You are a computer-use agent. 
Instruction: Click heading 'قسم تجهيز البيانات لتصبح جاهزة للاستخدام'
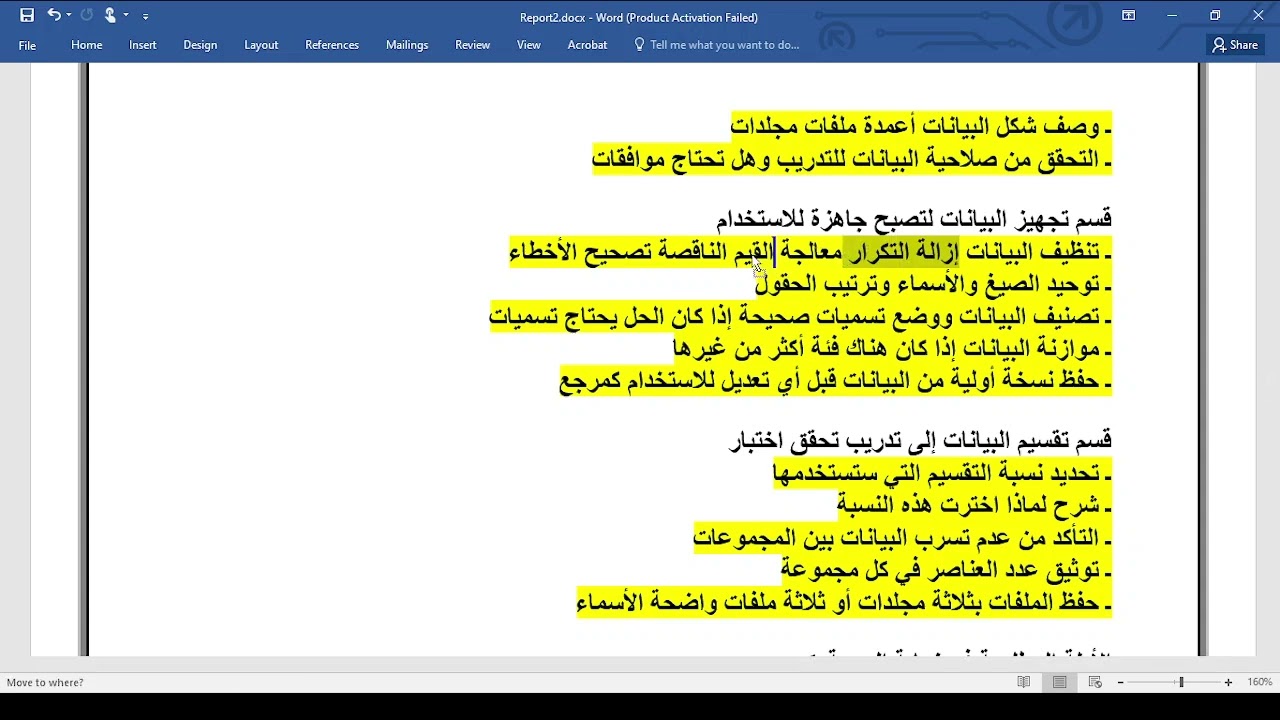914,219
